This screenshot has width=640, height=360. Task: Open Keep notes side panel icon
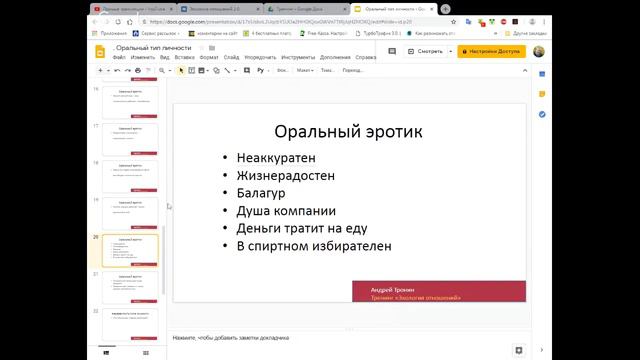[x=542, y=94]
